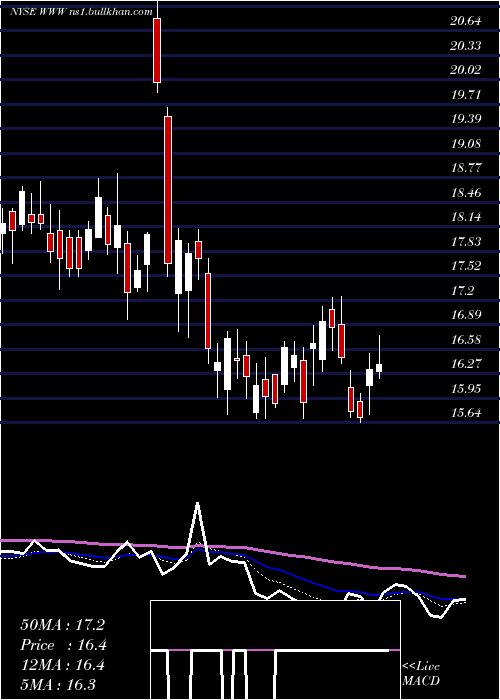Click the long red candlestick below 19.39

coord(167,190)
